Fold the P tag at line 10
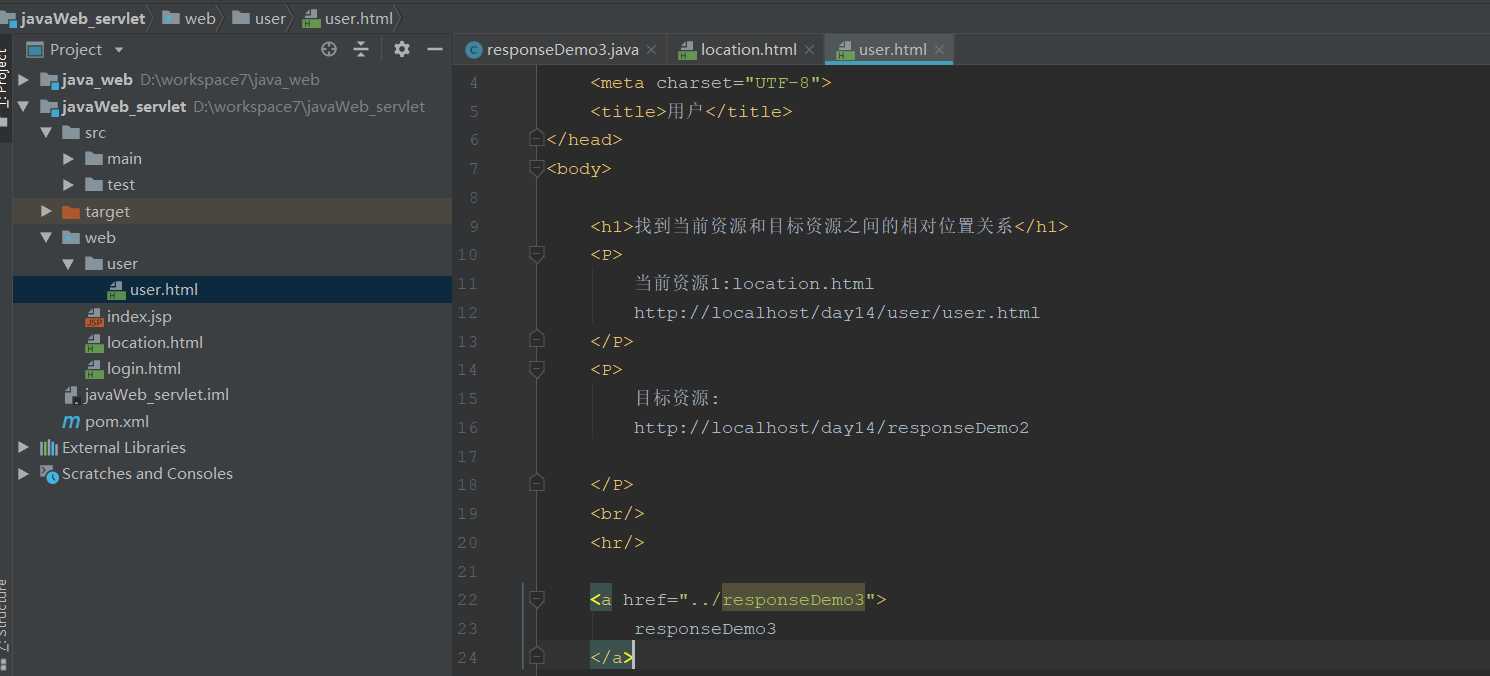 (537, 254)
